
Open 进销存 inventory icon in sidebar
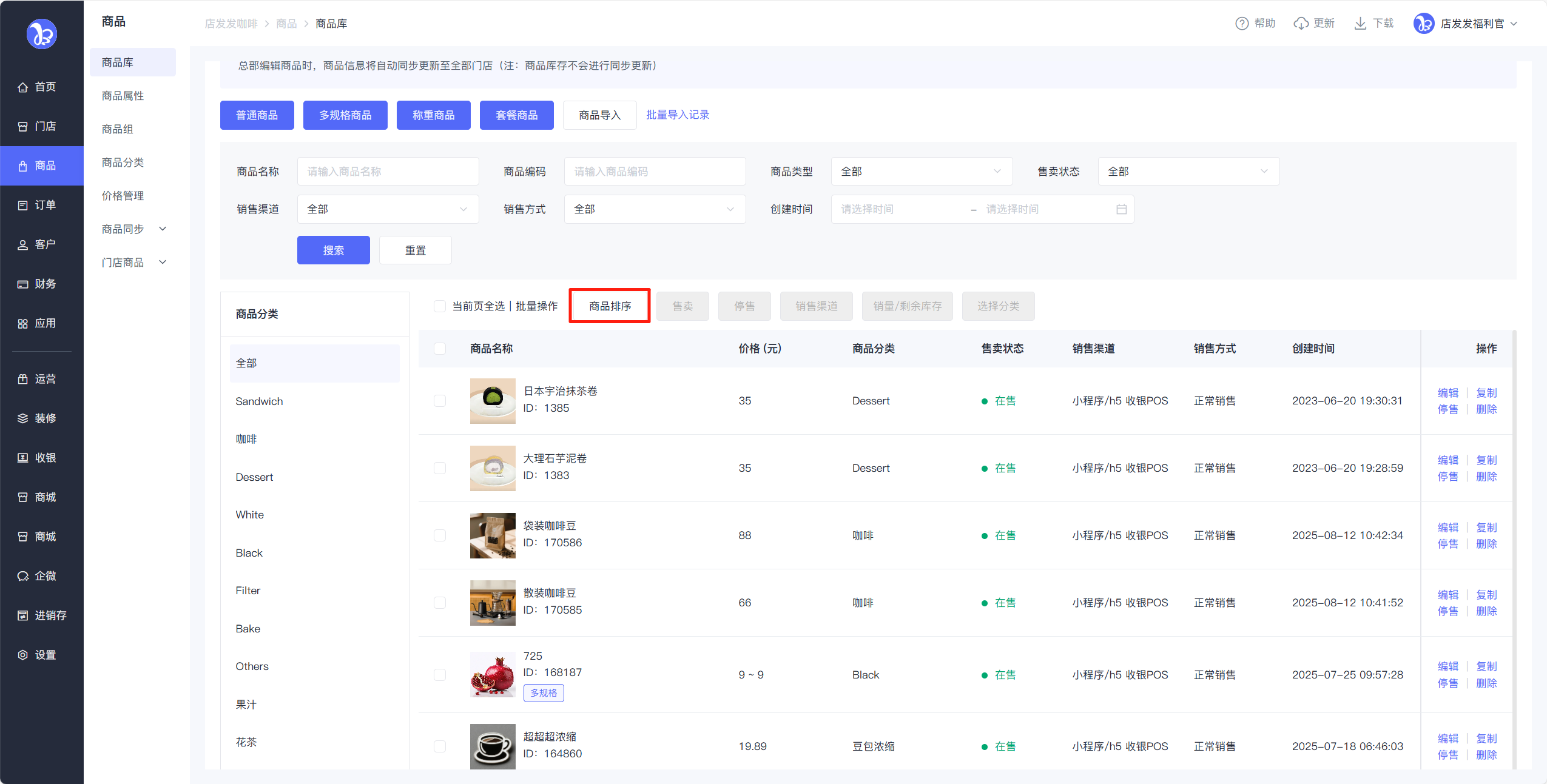23,616
